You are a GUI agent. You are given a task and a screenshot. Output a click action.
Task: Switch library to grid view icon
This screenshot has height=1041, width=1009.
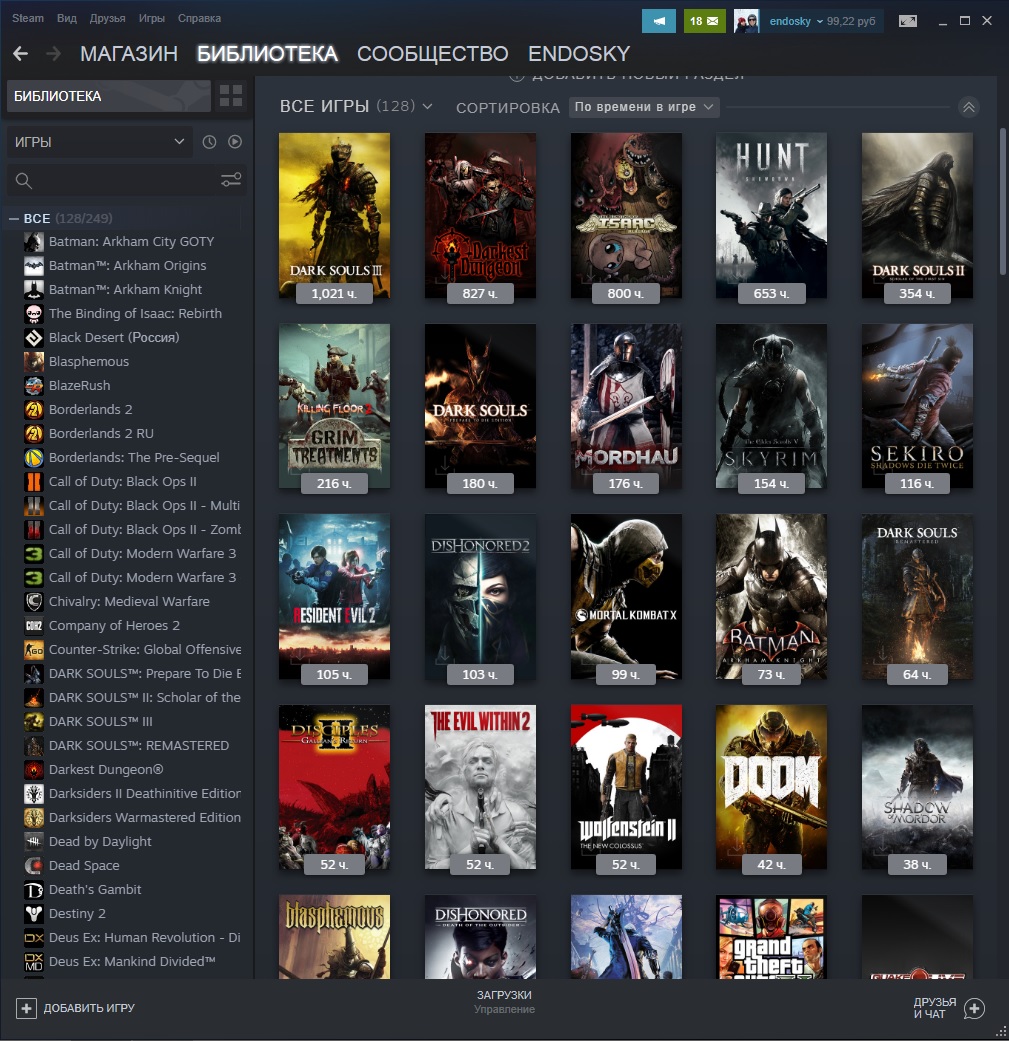pyautogui.click(x=231, y=96)
